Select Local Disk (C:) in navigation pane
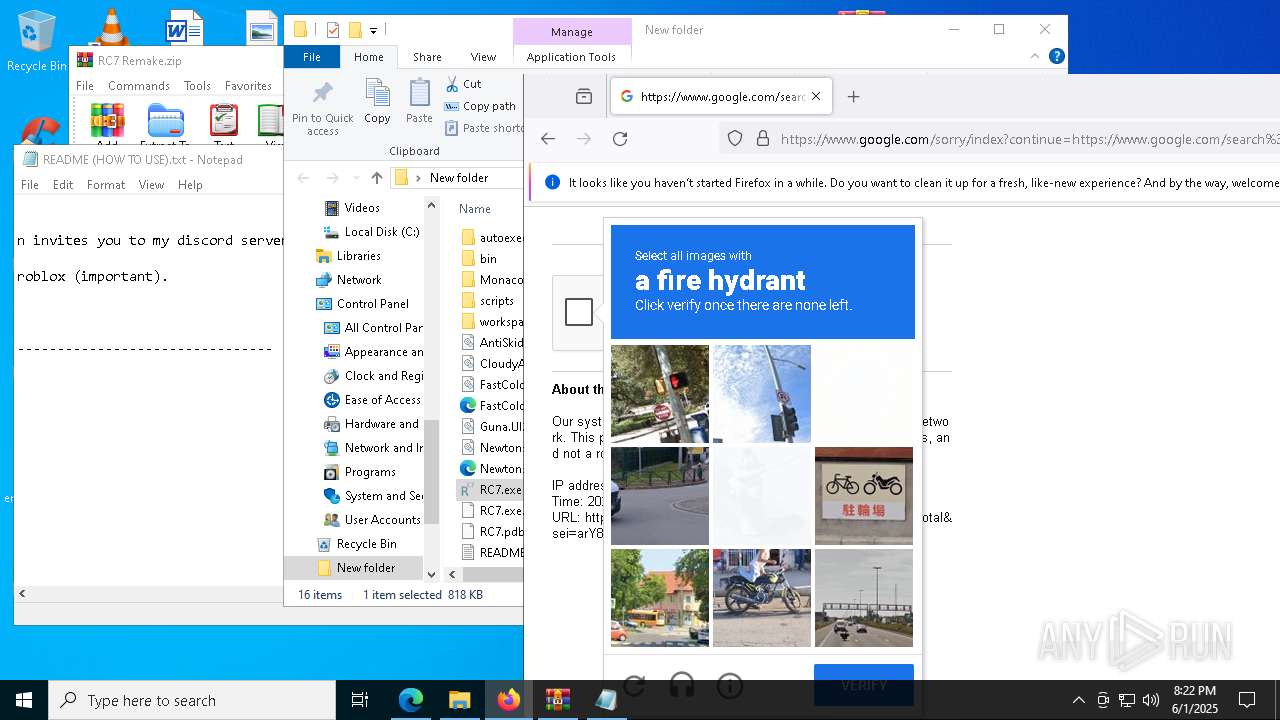Image resolution: width=1280 pixels, height=720 pixels. 381,232
